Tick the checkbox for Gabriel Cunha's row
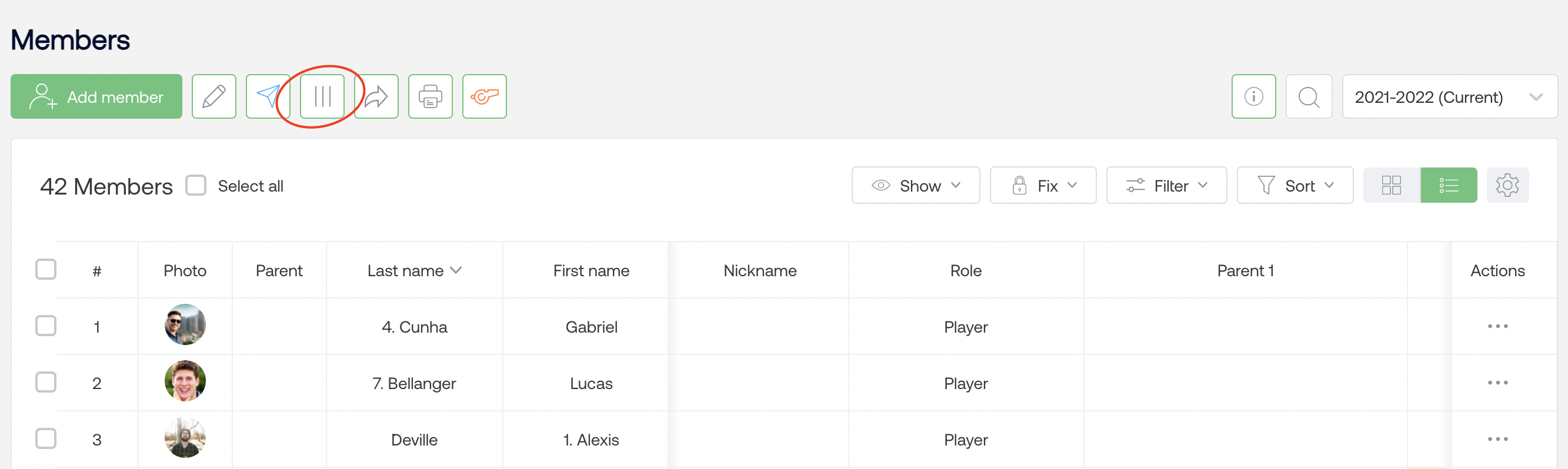This screenshot has height=469, width=1568. click(x=46, y=326)
